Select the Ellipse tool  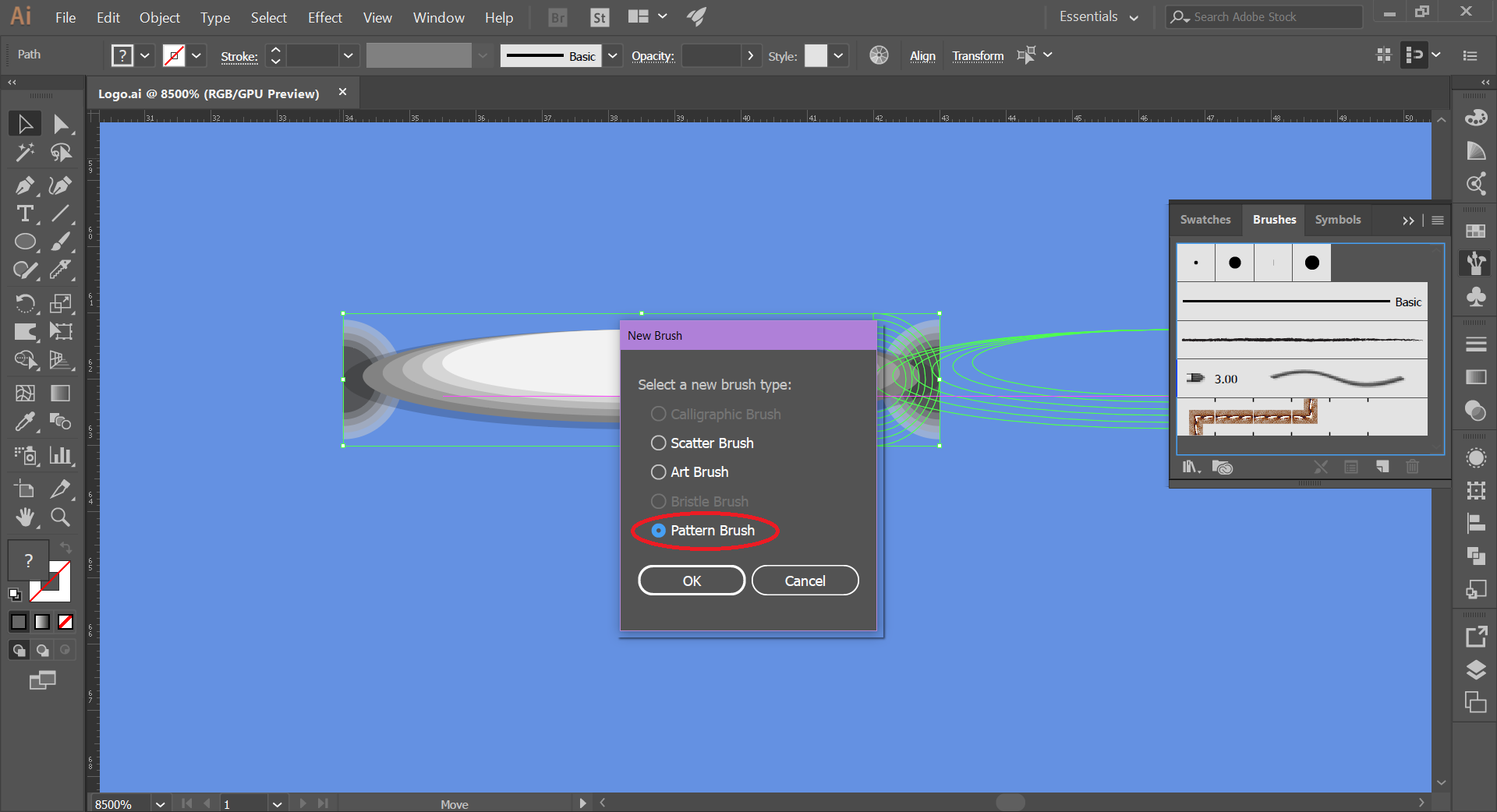(x=25, y=242)
